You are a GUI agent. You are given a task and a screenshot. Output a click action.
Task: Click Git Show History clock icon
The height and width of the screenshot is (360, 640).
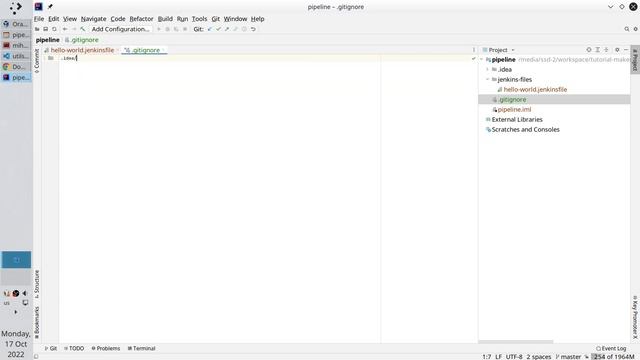(244, 29)
